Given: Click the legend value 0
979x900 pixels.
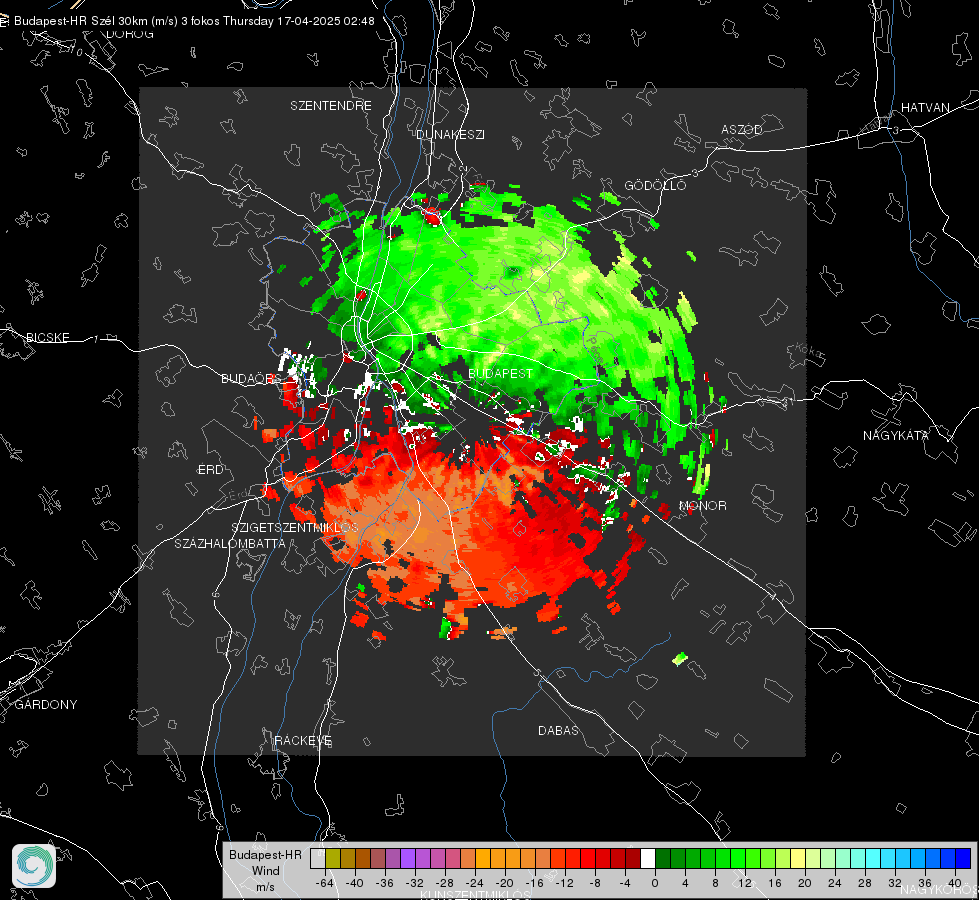Looking at the screenshot, I should pos(655,883).
